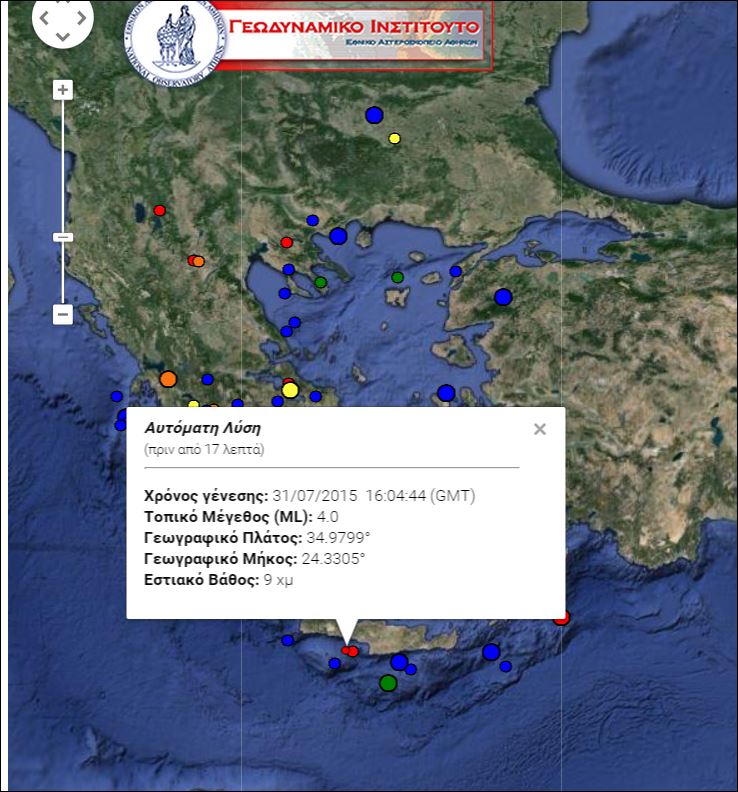This screenshot has width=738, height=792.
Task: Select the blue marker at the Dardanelles
Action: (456, 271)
